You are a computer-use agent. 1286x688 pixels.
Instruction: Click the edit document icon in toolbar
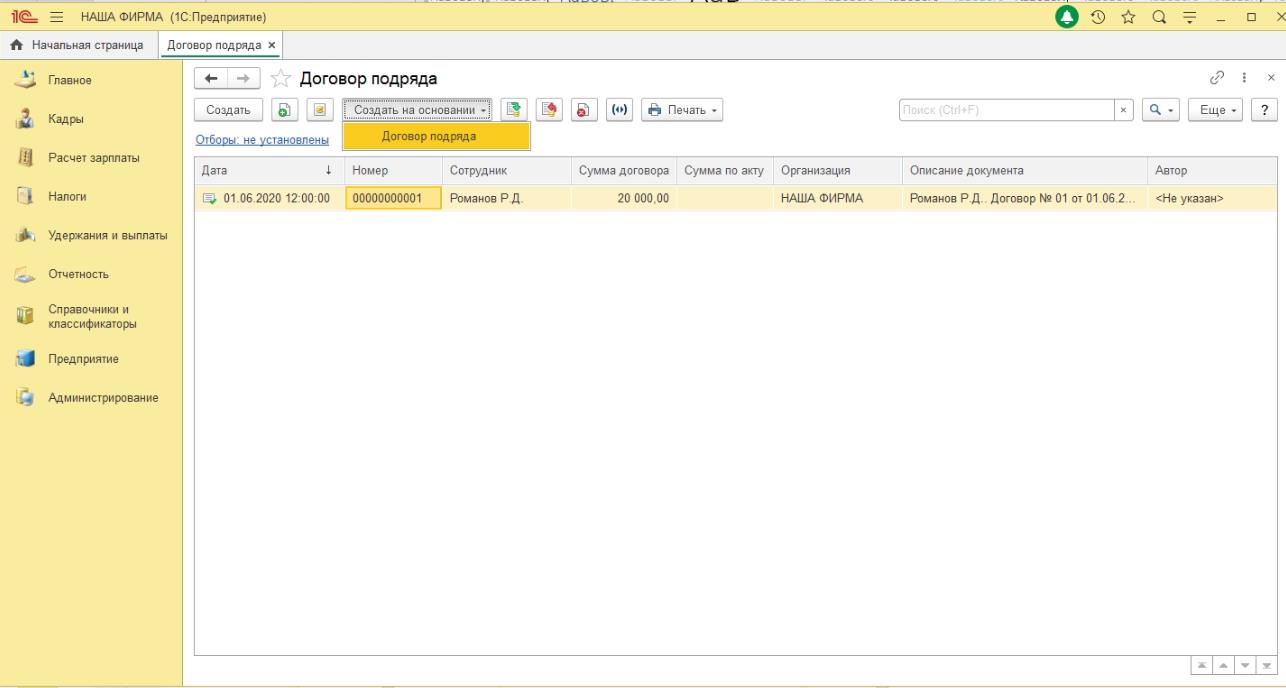tap(313, 109)
